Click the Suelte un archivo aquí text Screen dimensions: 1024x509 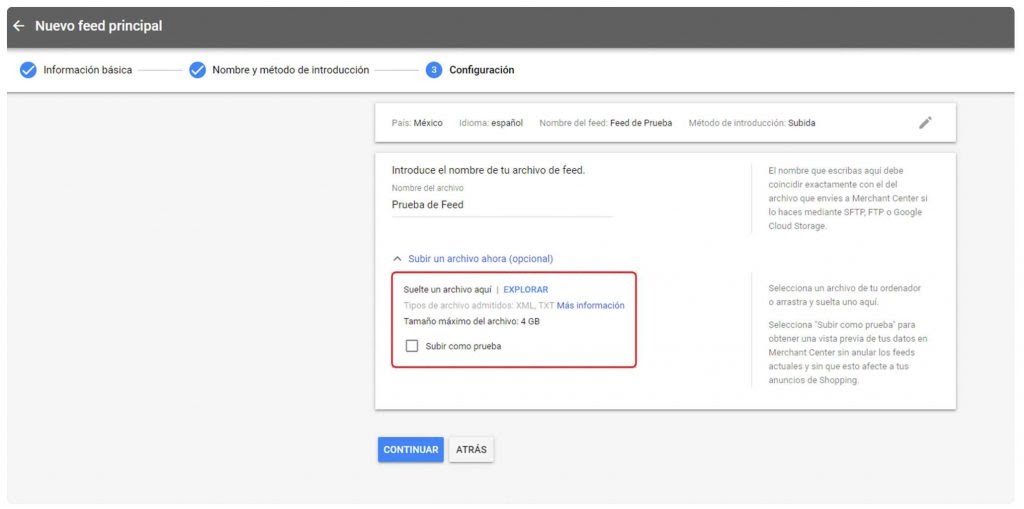coord(447,289)
